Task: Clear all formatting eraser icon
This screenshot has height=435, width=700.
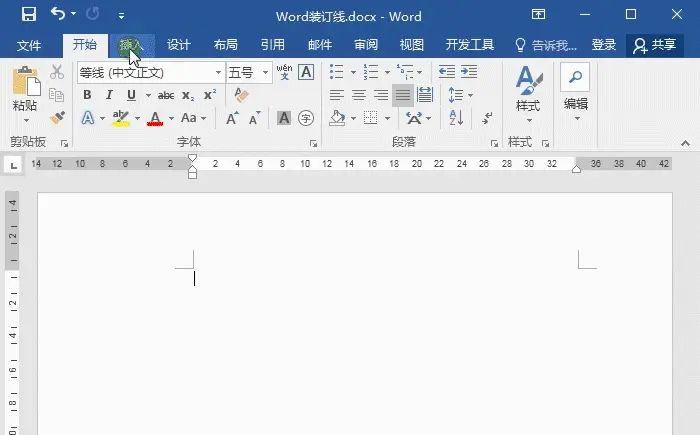Action: tap(241, 95)
